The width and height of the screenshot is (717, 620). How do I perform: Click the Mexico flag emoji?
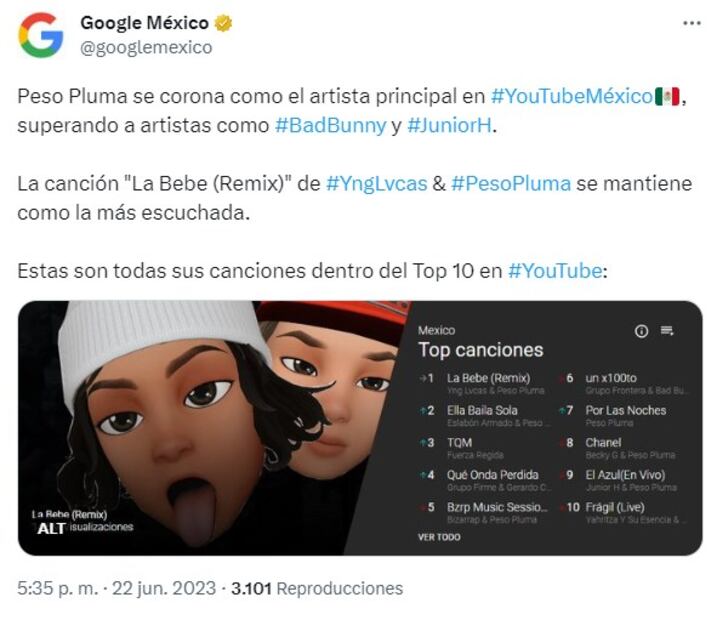tap(667, 96)
